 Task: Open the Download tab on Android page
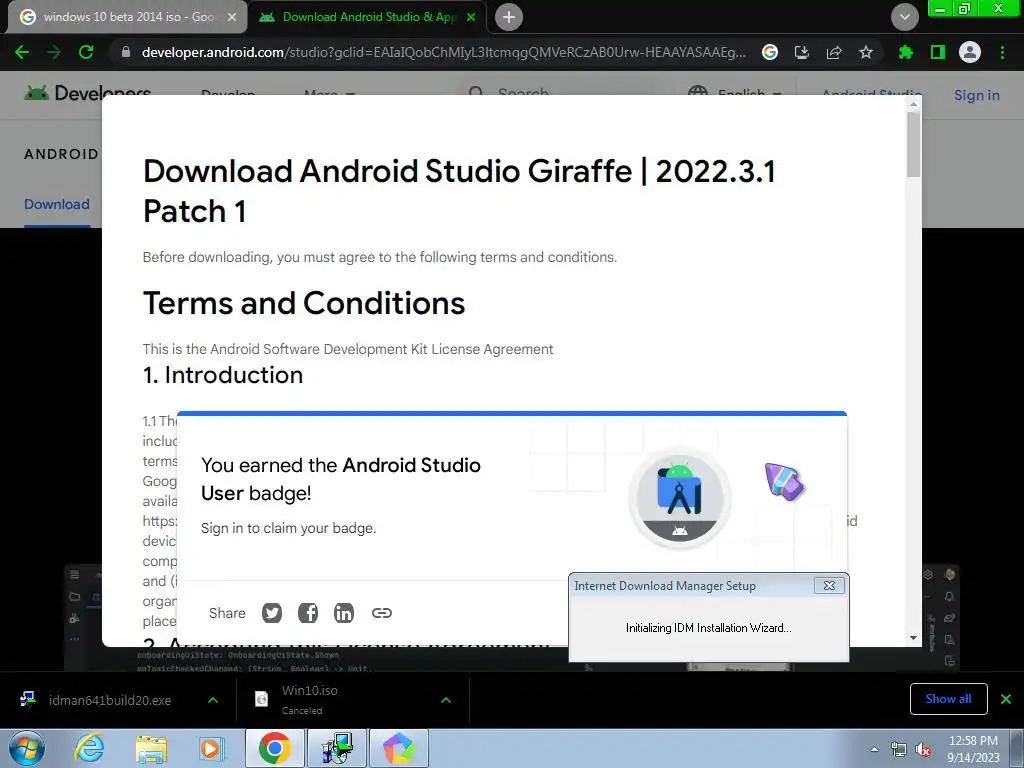pos(57,204)
